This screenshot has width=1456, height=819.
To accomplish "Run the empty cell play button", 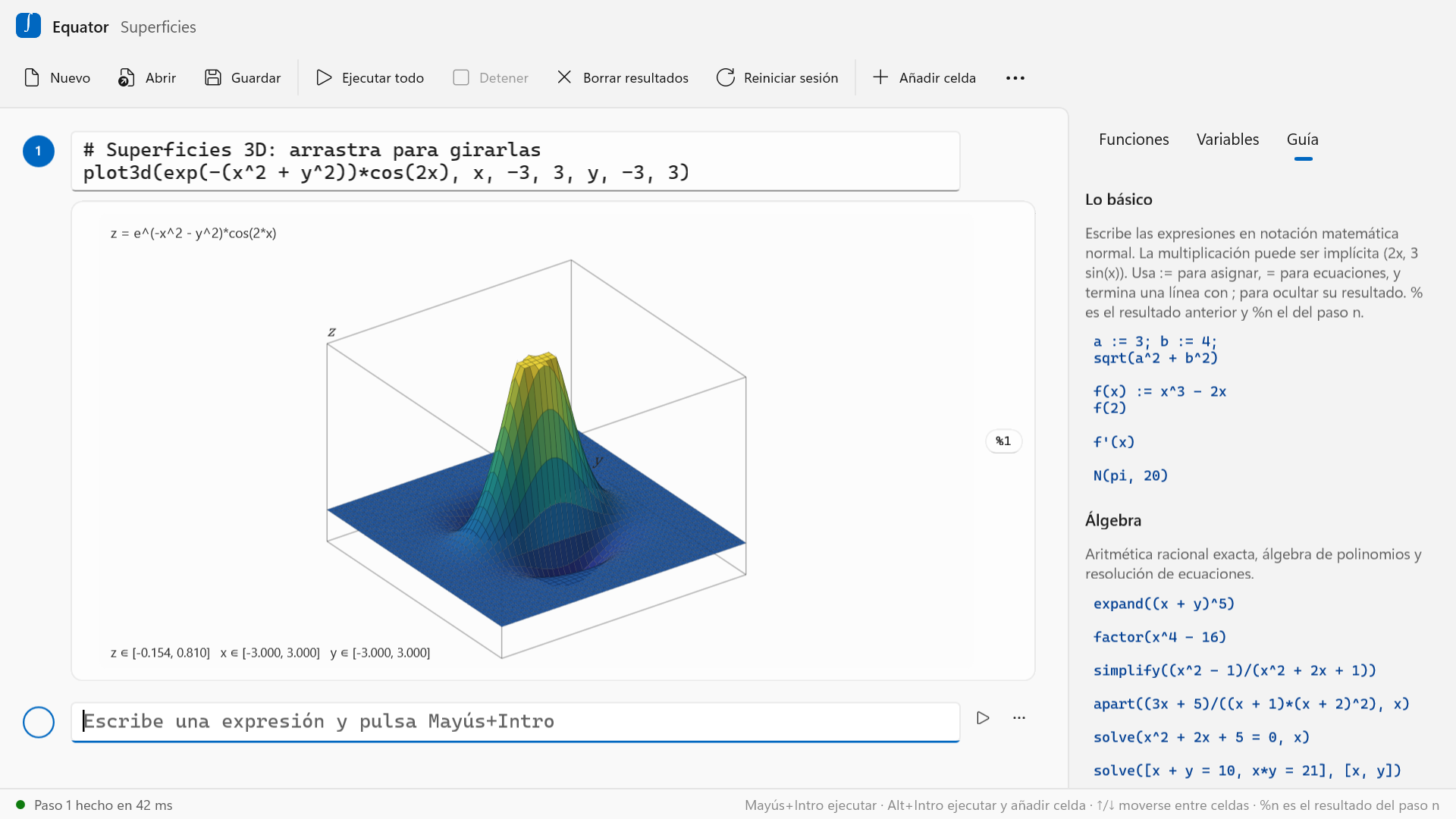I will click(983, 718).
